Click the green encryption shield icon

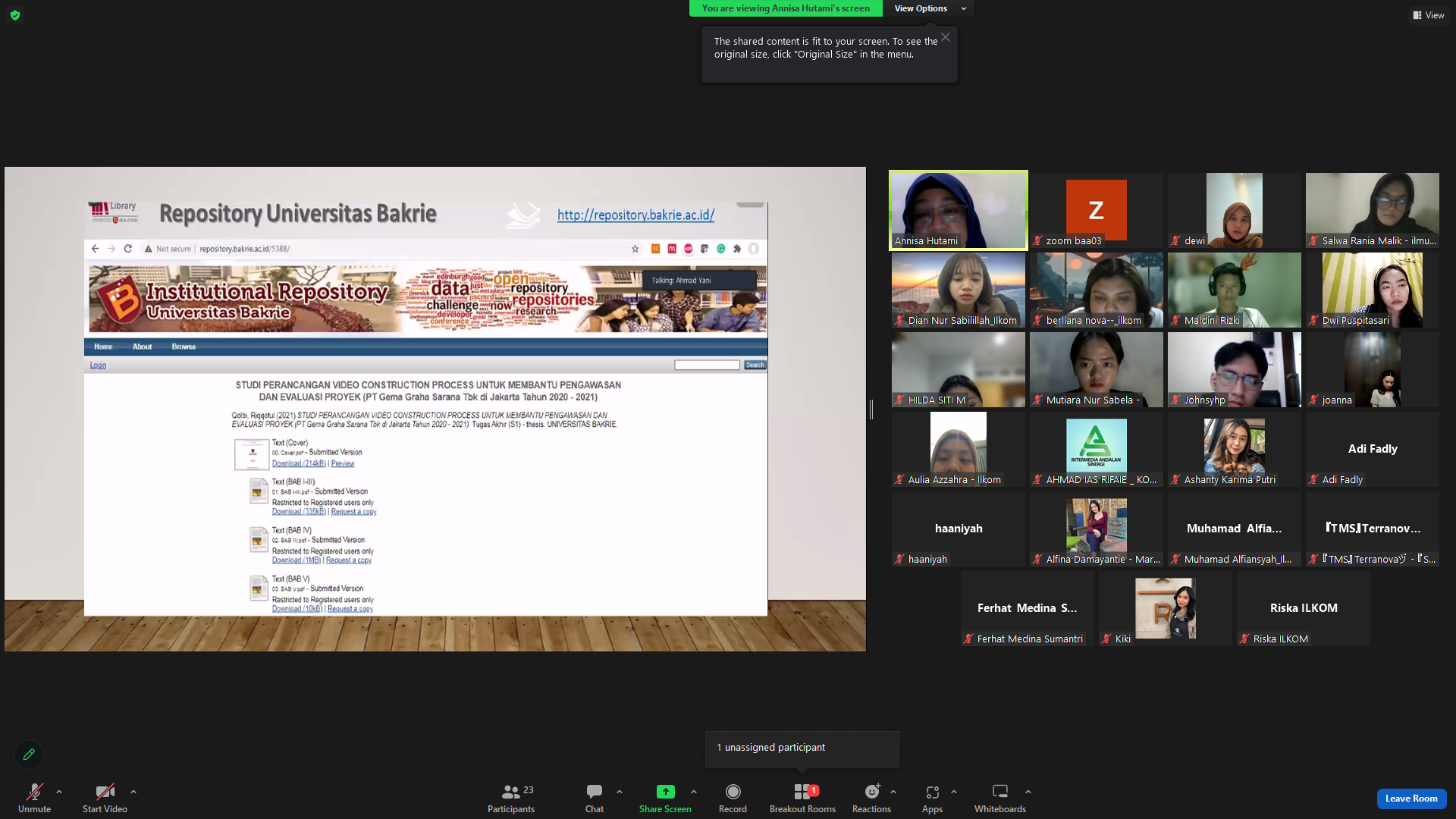[x=15, y=14]
